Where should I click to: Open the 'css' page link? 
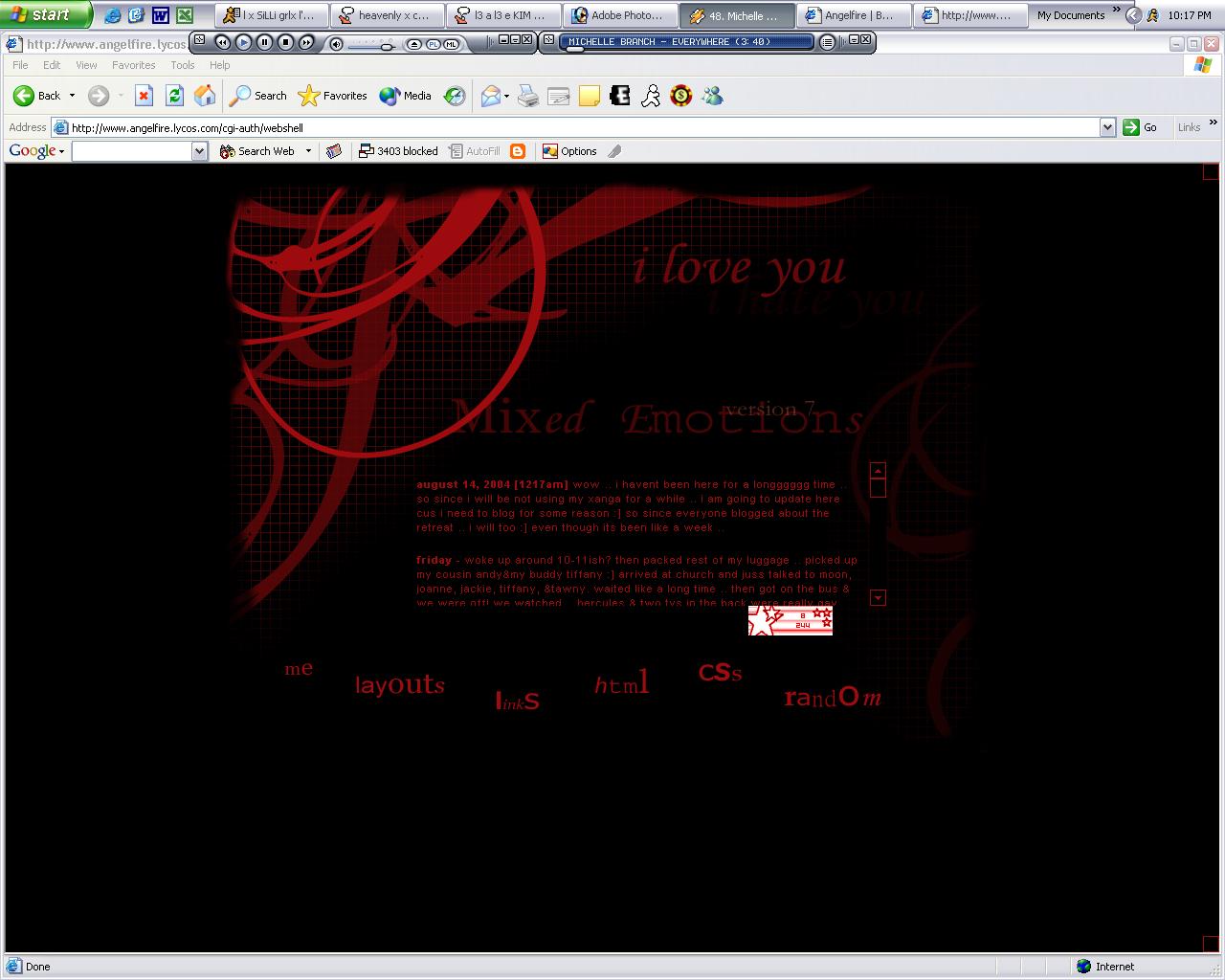(721, 672)
